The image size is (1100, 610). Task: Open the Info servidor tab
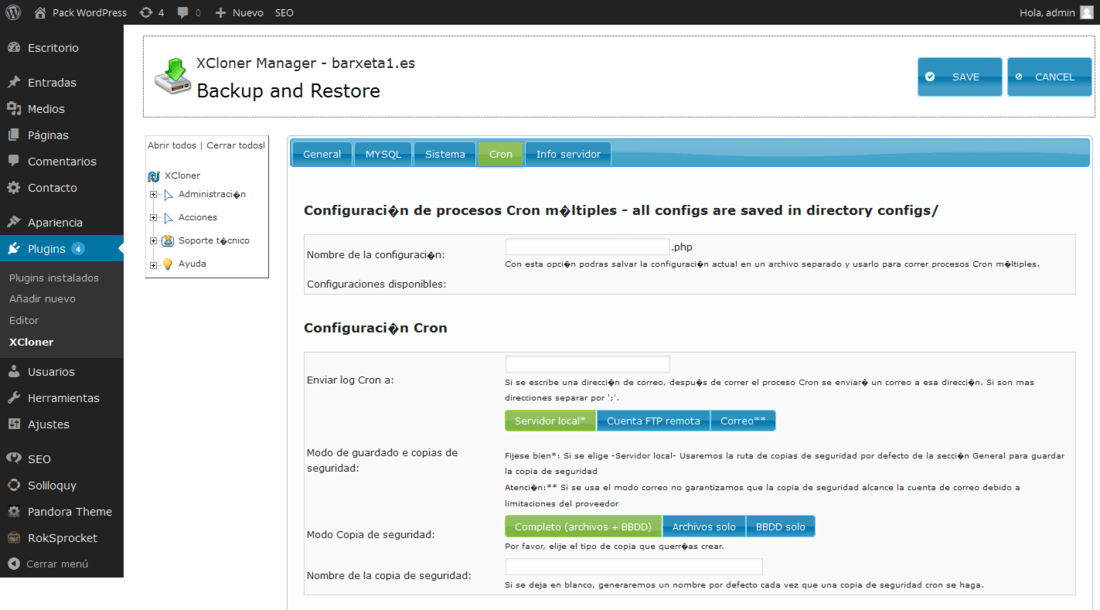(x=568, y=154)
